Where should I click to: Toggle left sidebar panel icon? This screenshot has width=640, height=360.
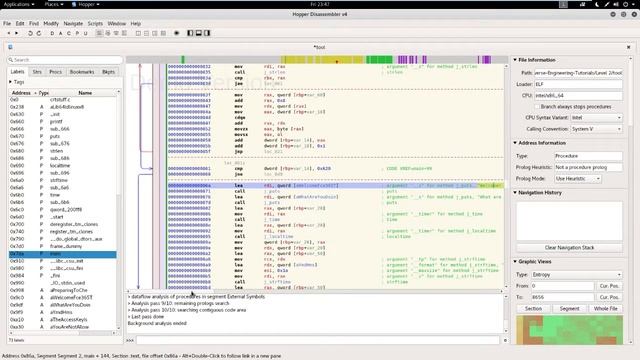[x=190, y=33]
